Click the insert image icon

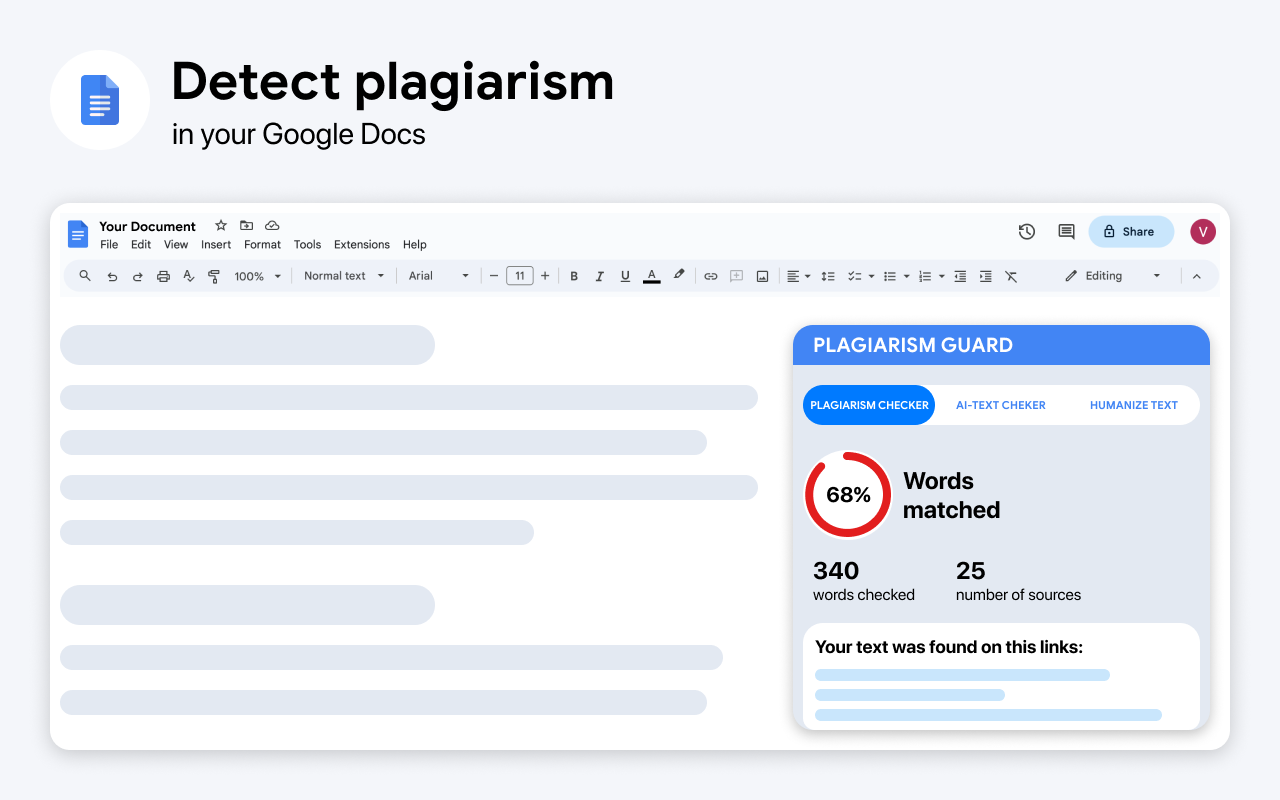(762, 276)
